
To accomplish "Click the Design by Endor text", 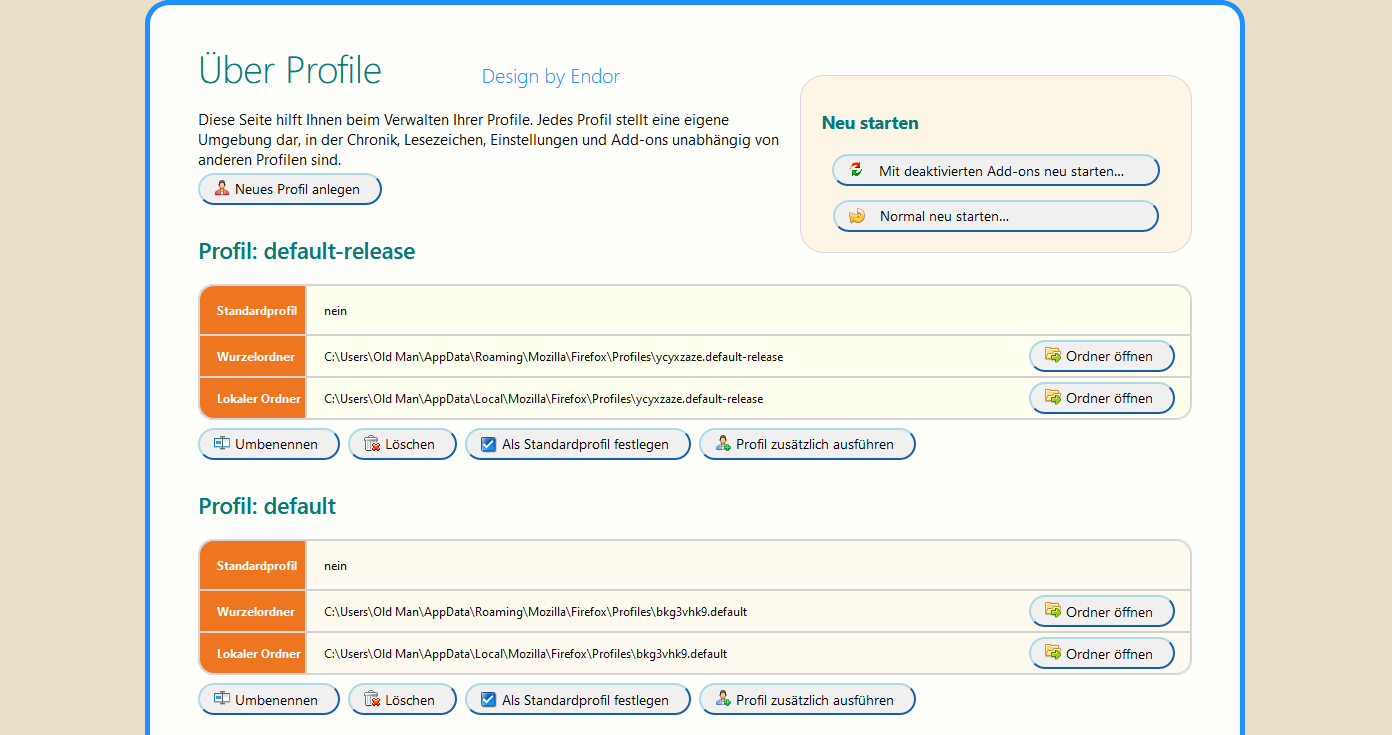I will [x=550, y=77].
